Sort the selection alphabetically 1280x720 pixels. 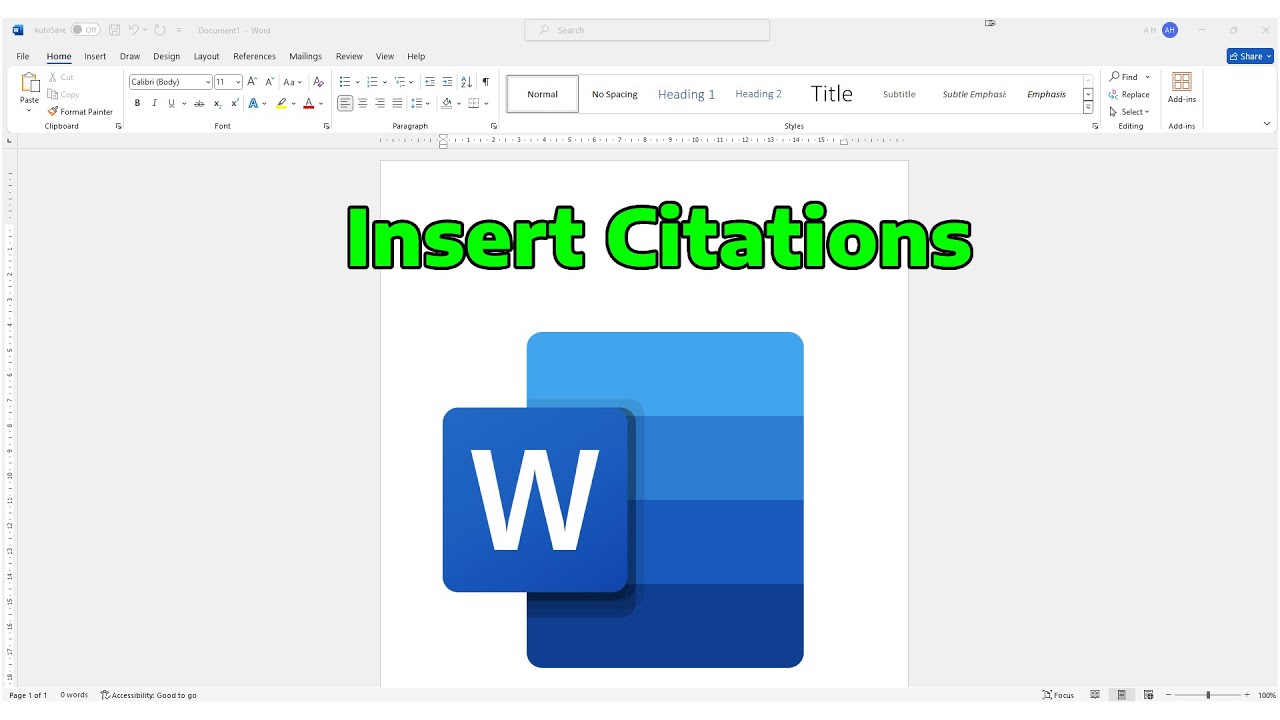click(x=466, y=82)
